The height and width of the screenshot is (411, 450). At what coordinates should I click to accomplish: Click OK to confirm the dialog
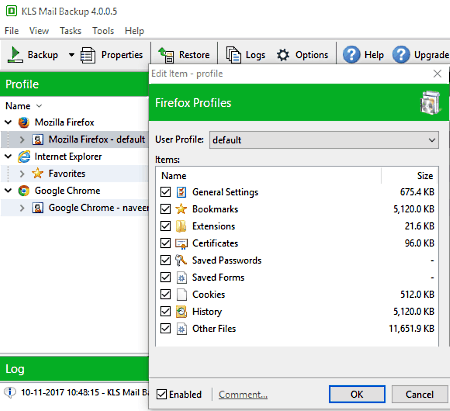357,394
